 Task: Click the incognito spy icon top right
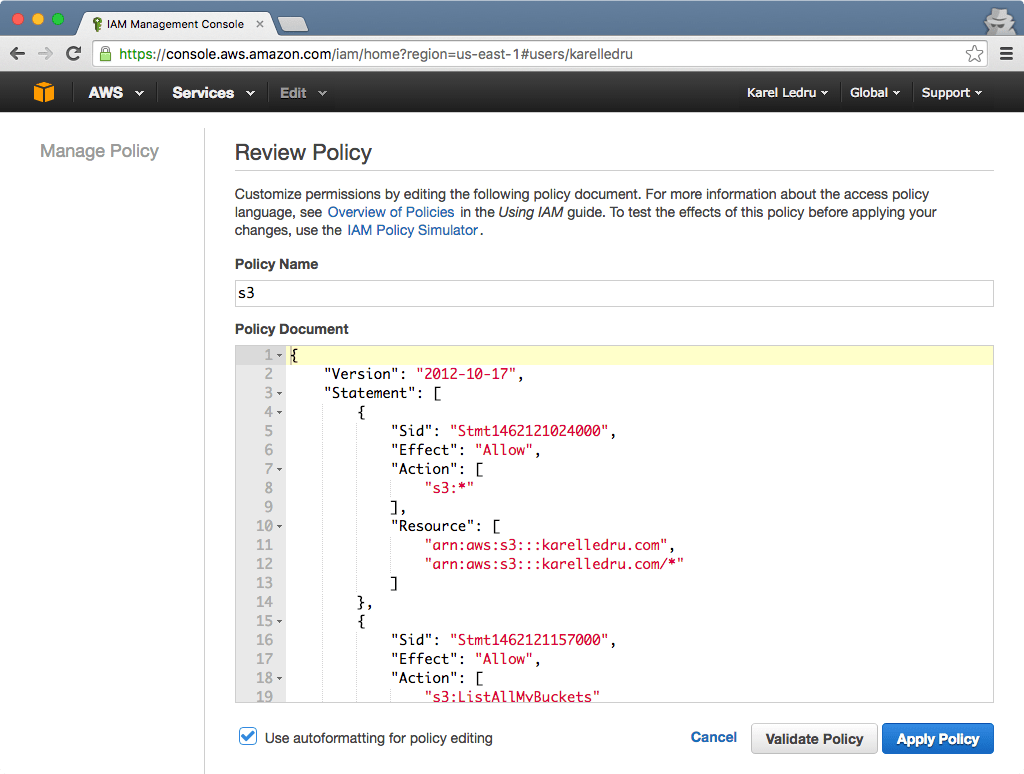pos(1000,21)
